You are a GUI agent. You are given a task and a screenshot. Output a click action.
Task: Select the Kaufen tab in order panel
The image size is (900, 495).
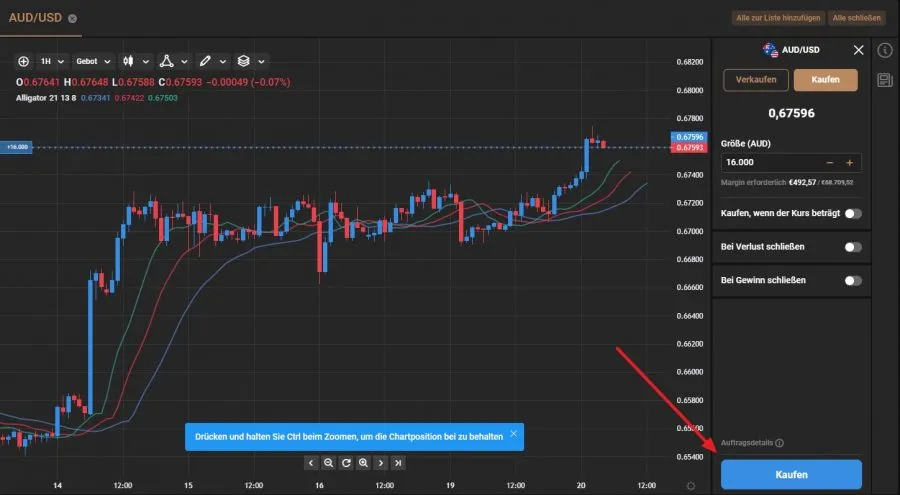click(x=825, y=80)
